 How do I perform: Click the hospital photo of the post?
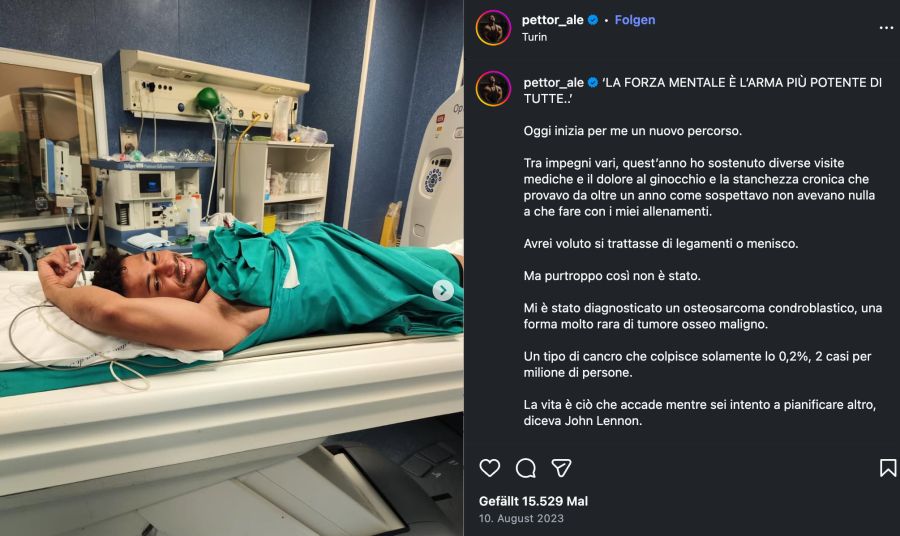(x=231, y=268)
